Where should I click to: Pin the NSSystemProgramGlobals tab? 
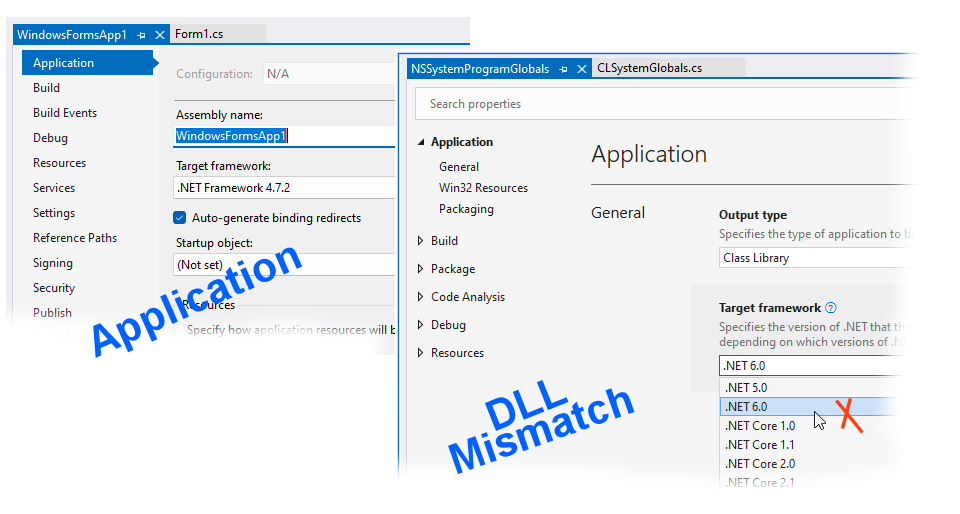pos(563,69)
